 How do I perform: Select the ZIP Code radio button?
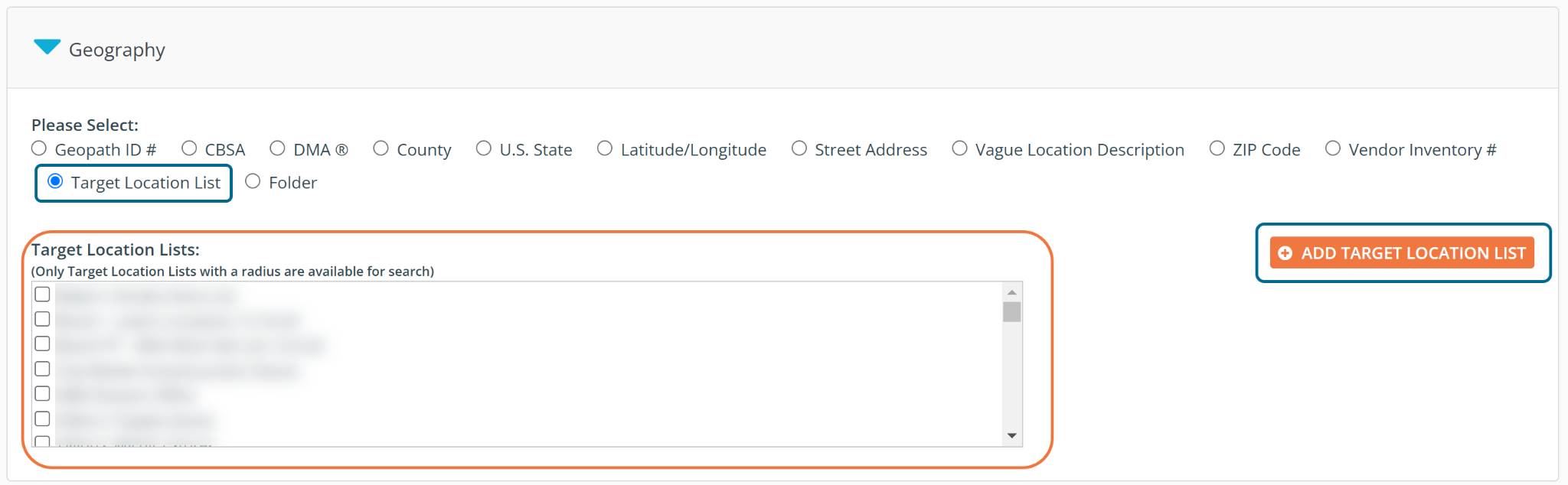1217,148
